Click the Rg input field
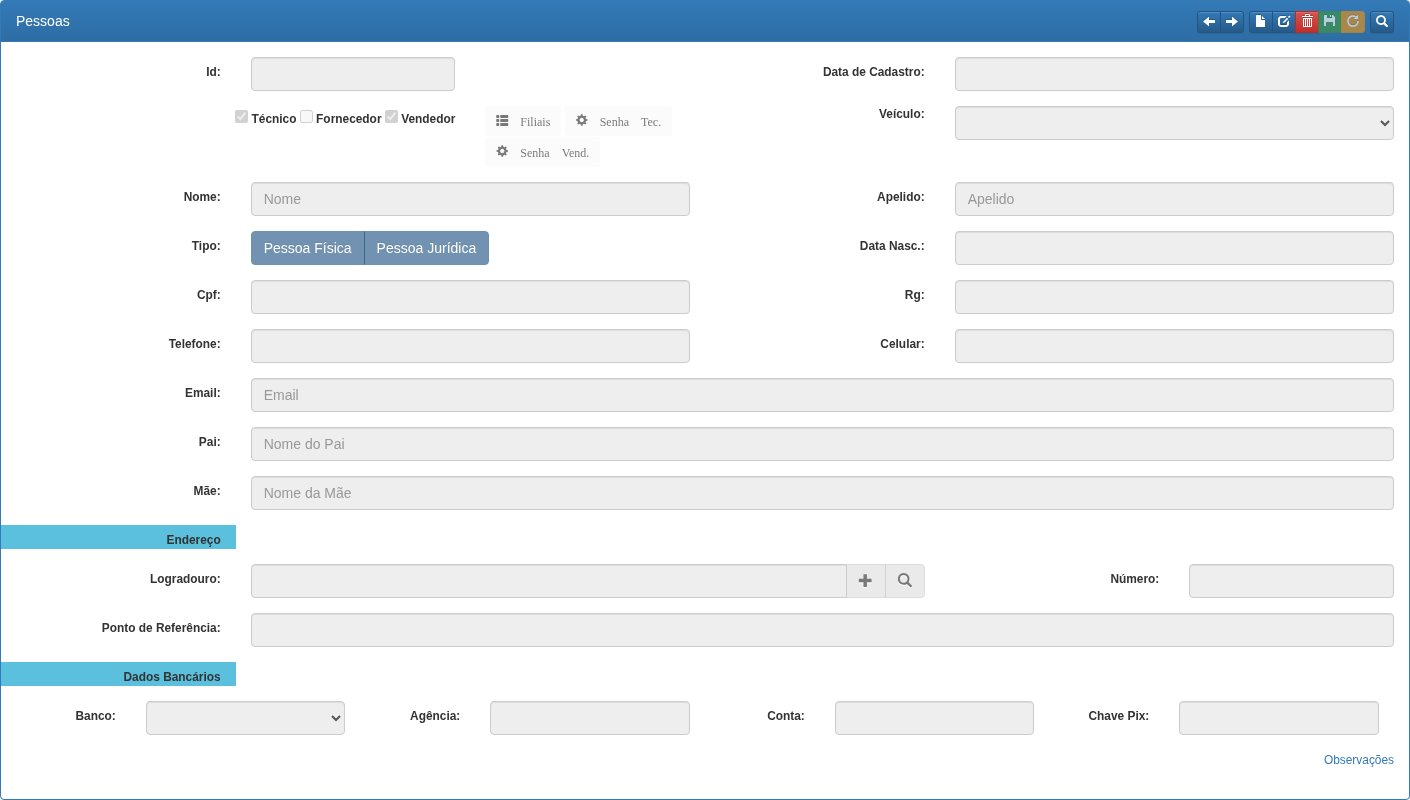This screenshot has height=800, width=1410. [1174, 297]
